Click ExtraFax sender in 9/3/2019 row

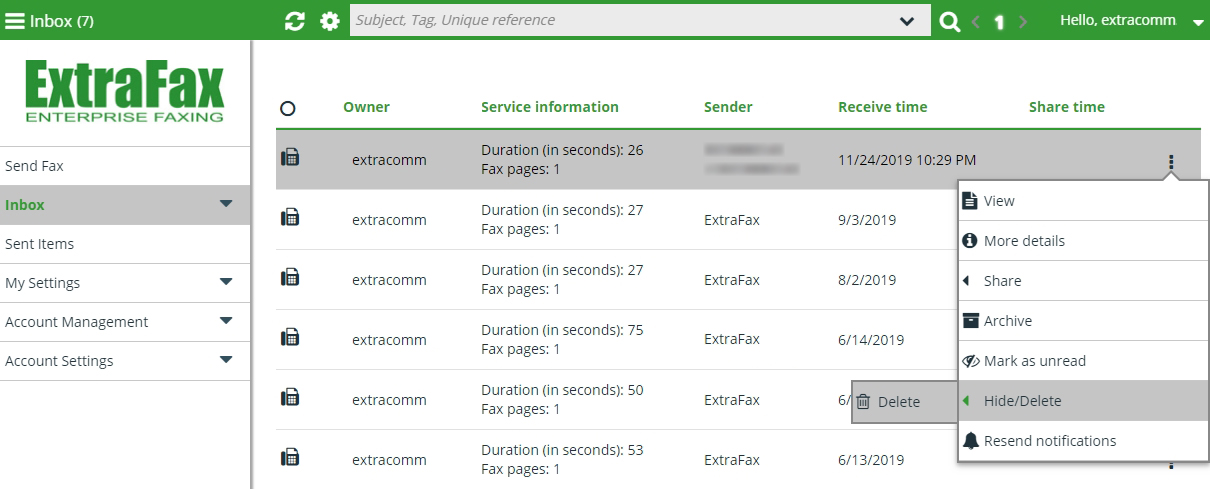[732, 220]
